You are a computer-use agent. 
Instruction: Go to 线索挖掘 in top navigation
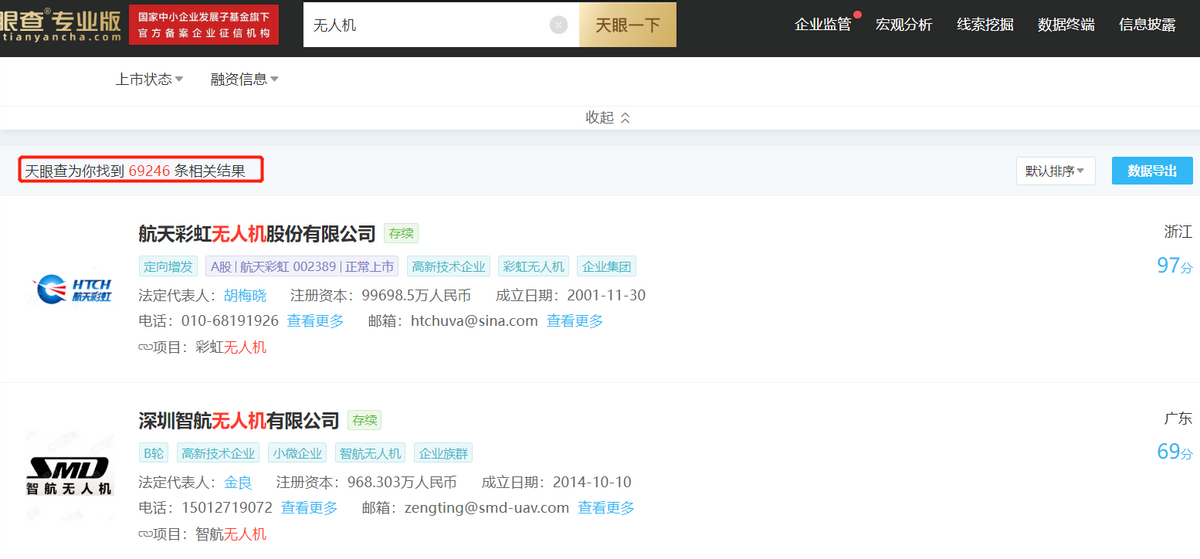[x=985, y=24]
